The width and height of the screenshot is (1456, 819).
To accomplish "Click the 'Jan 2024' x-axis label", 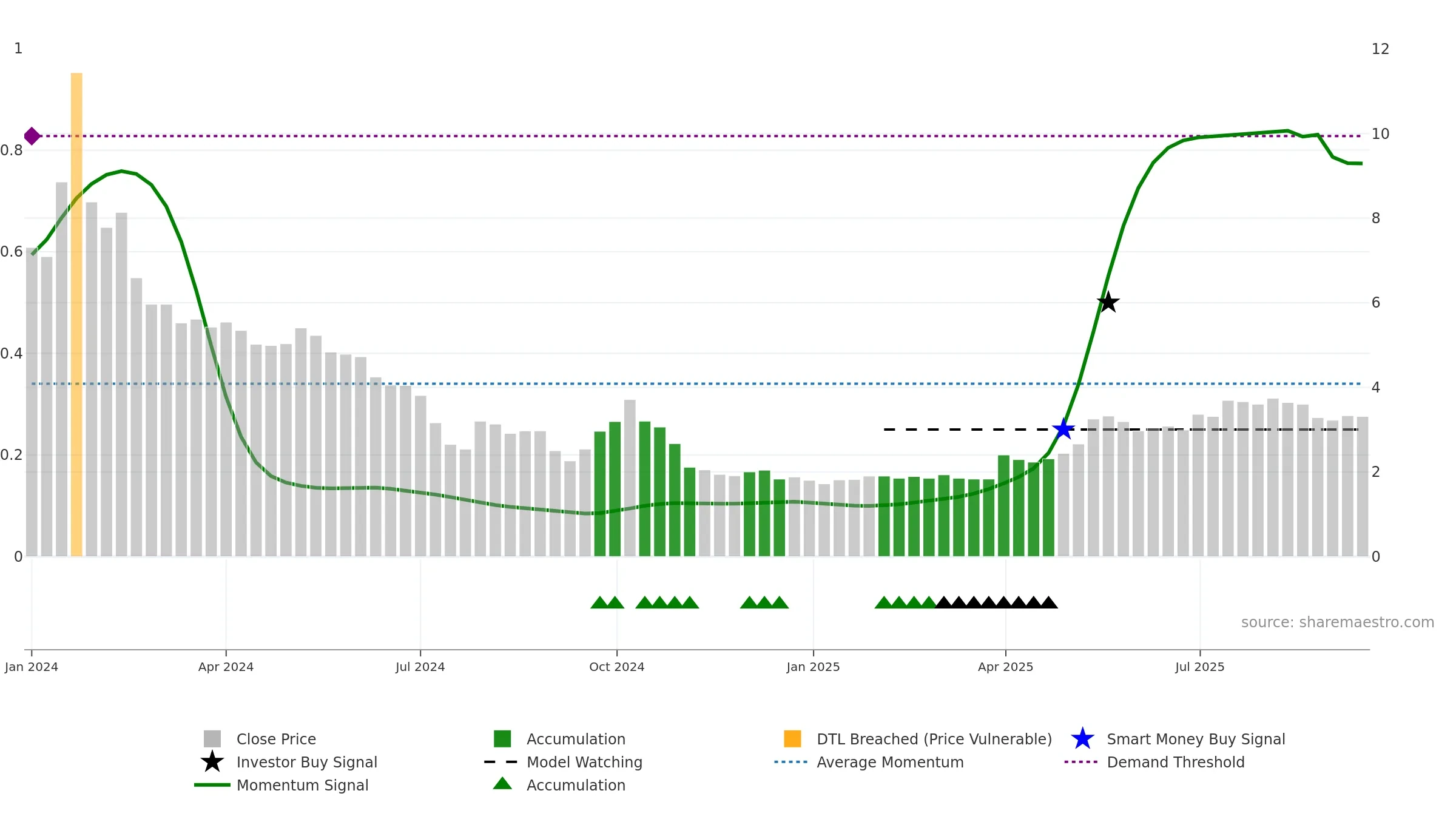I will point(32,667).
